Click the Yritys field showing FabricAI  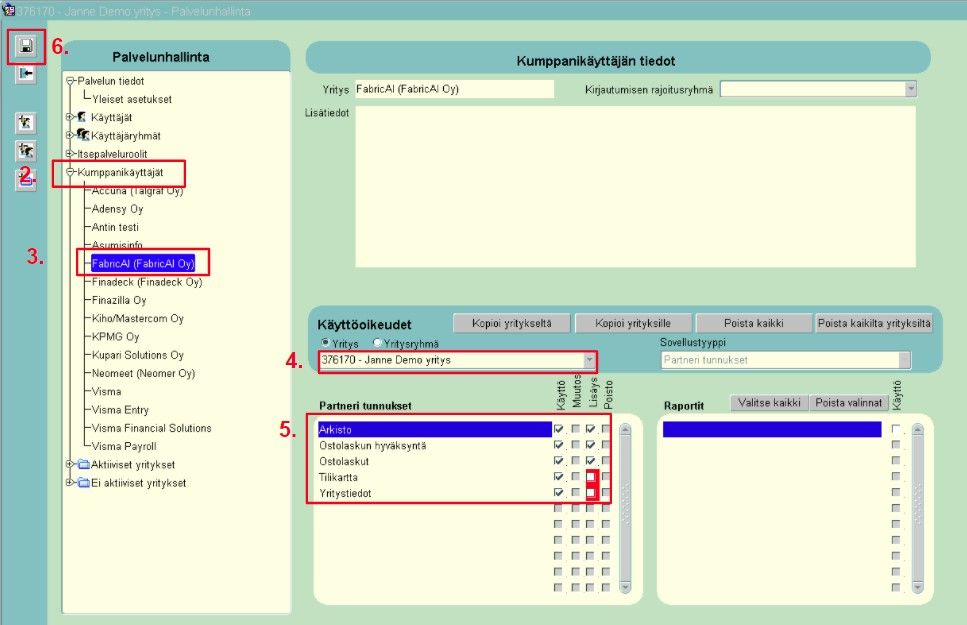click(x=455, y=89)
